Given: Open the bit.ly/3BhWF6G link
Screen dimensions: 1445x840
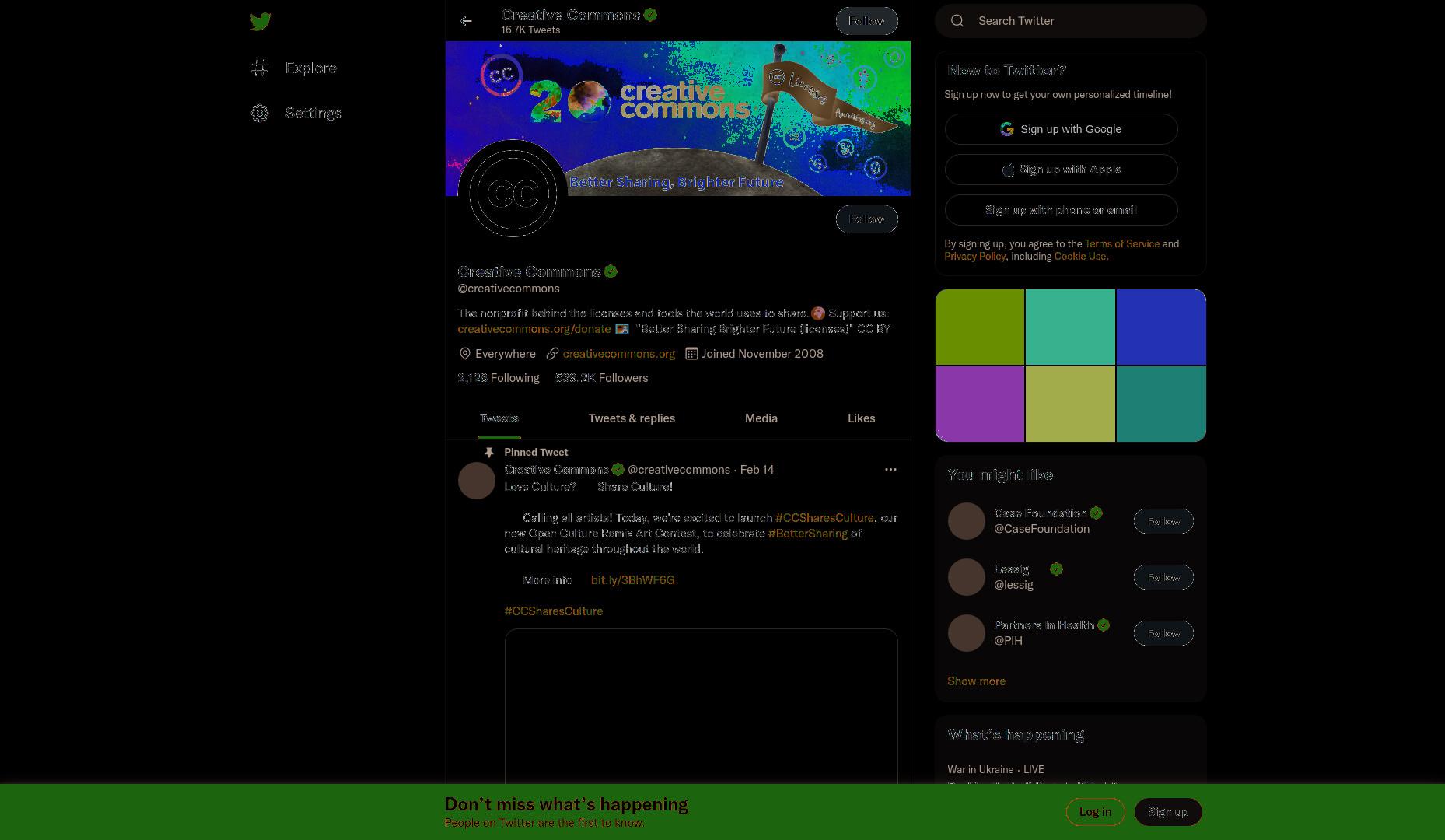Looking at the screenshot, I should pyautogui.click(x=633, y=580).
